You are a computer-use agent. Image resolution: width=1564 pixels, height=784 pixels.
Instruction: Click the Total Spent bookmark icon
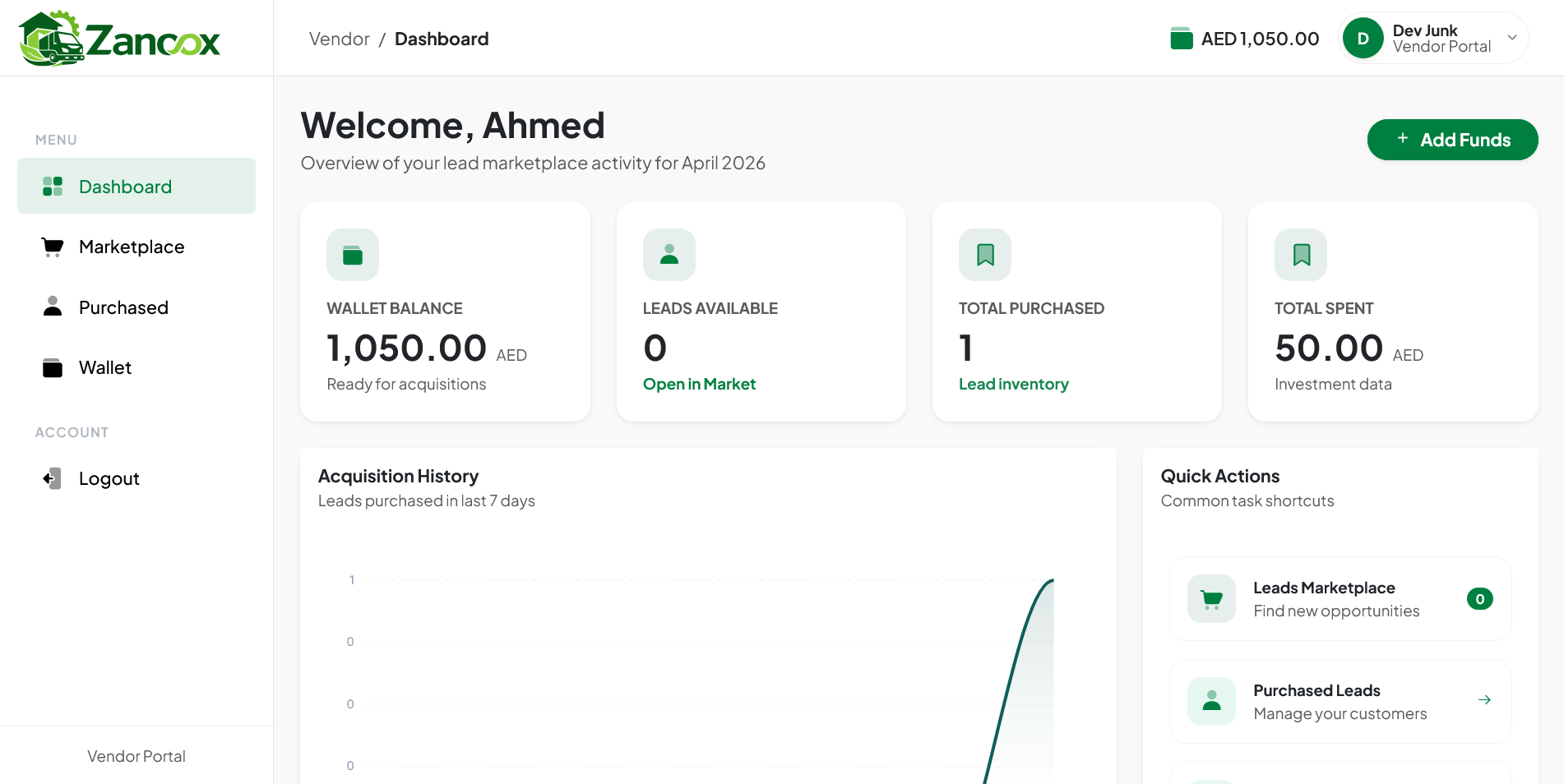coord(1301,255)
